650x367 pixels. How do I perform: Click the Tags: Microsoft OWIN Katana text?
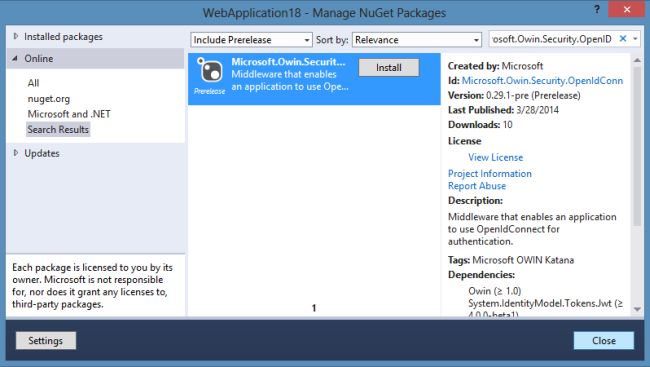click(x=511, y=260)
